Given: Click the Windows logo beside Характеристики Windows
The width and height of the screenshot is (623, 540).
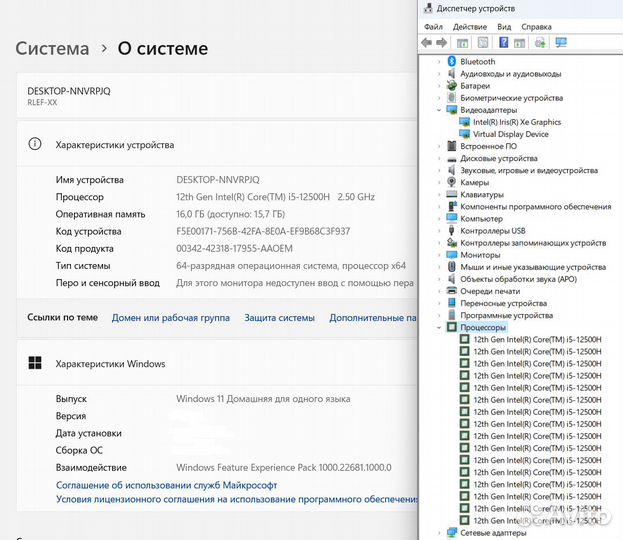Looking at the screenshot, I should [x=35, y=364].
